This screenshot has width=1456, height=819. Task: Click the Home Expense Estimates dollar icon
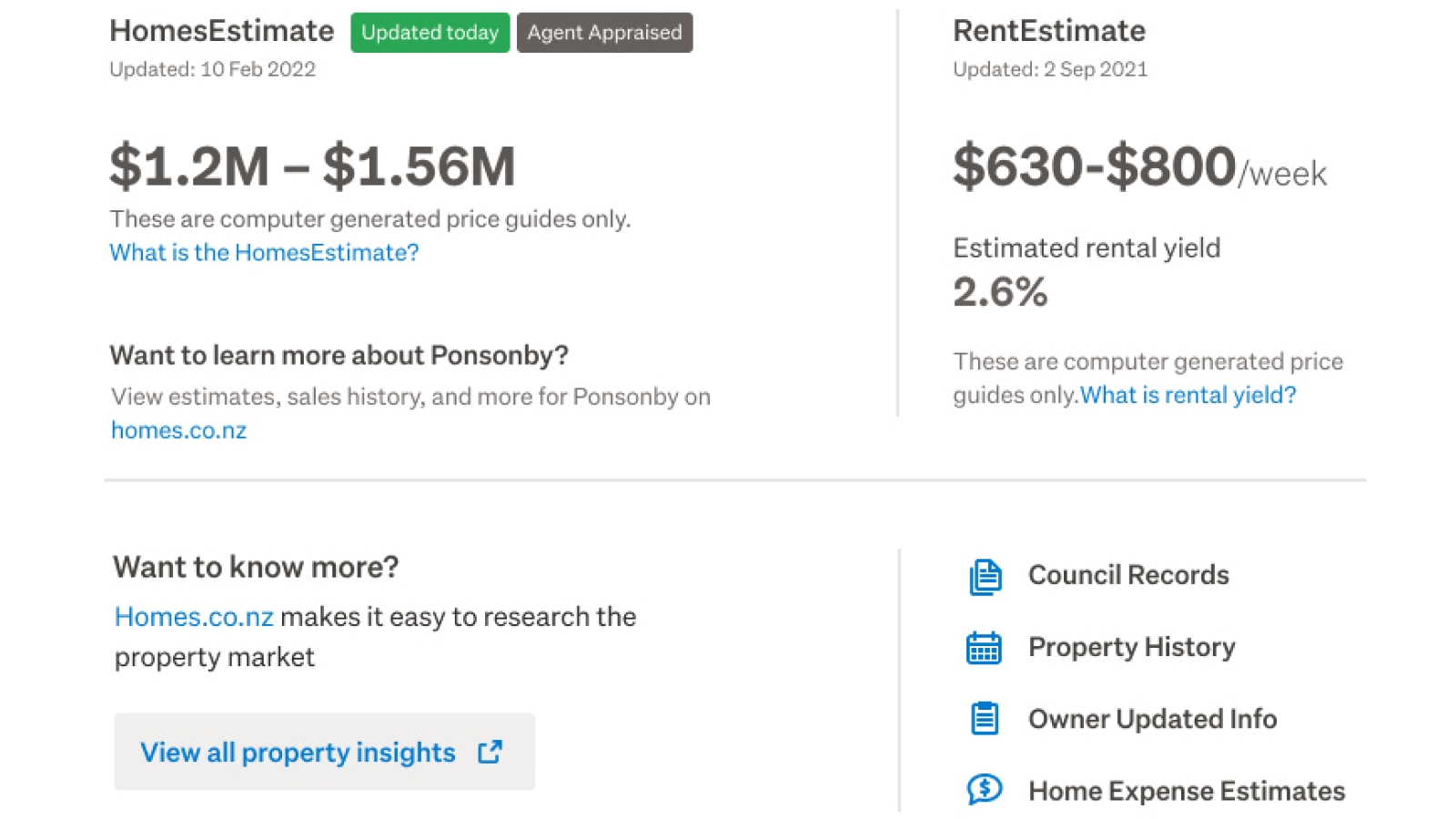985,789
